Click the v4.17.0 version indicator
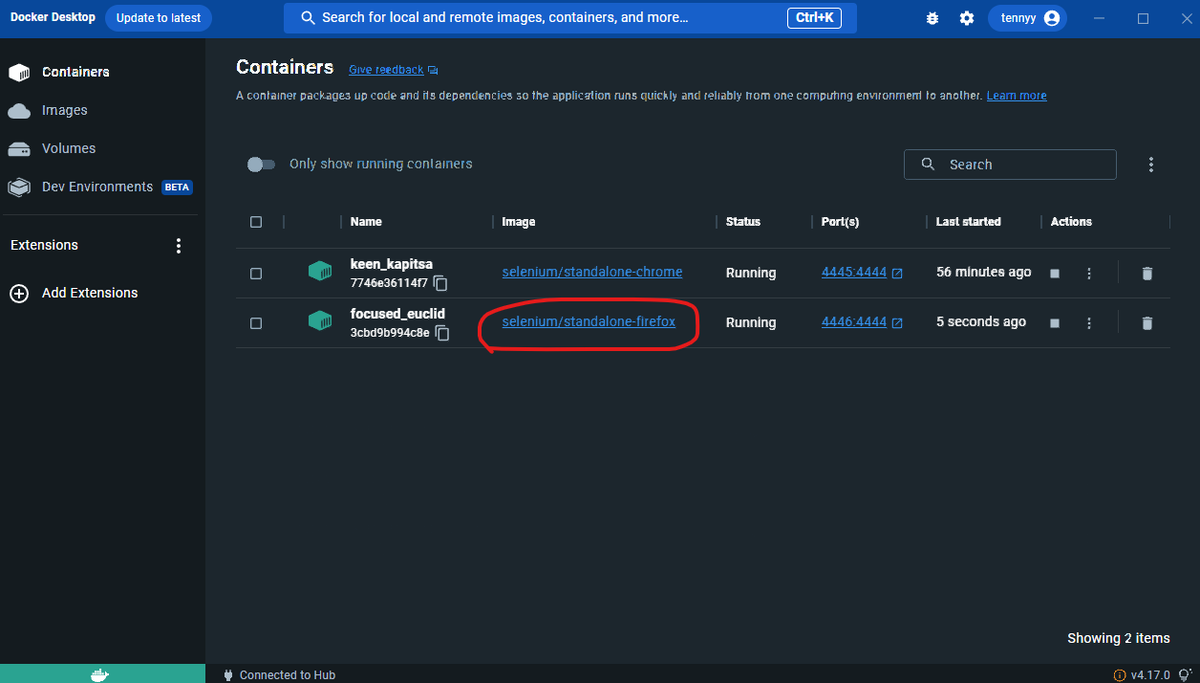Viewport: 1200px width, 683px height. (1149, 675)
